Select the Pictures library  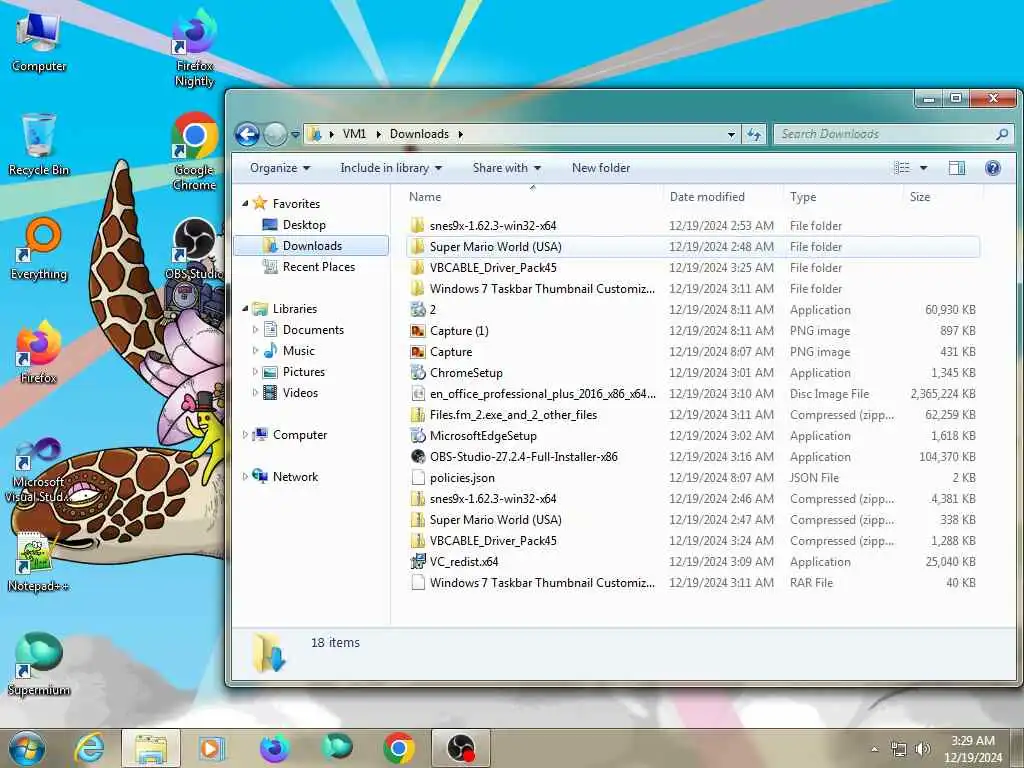tap(304, 372)
